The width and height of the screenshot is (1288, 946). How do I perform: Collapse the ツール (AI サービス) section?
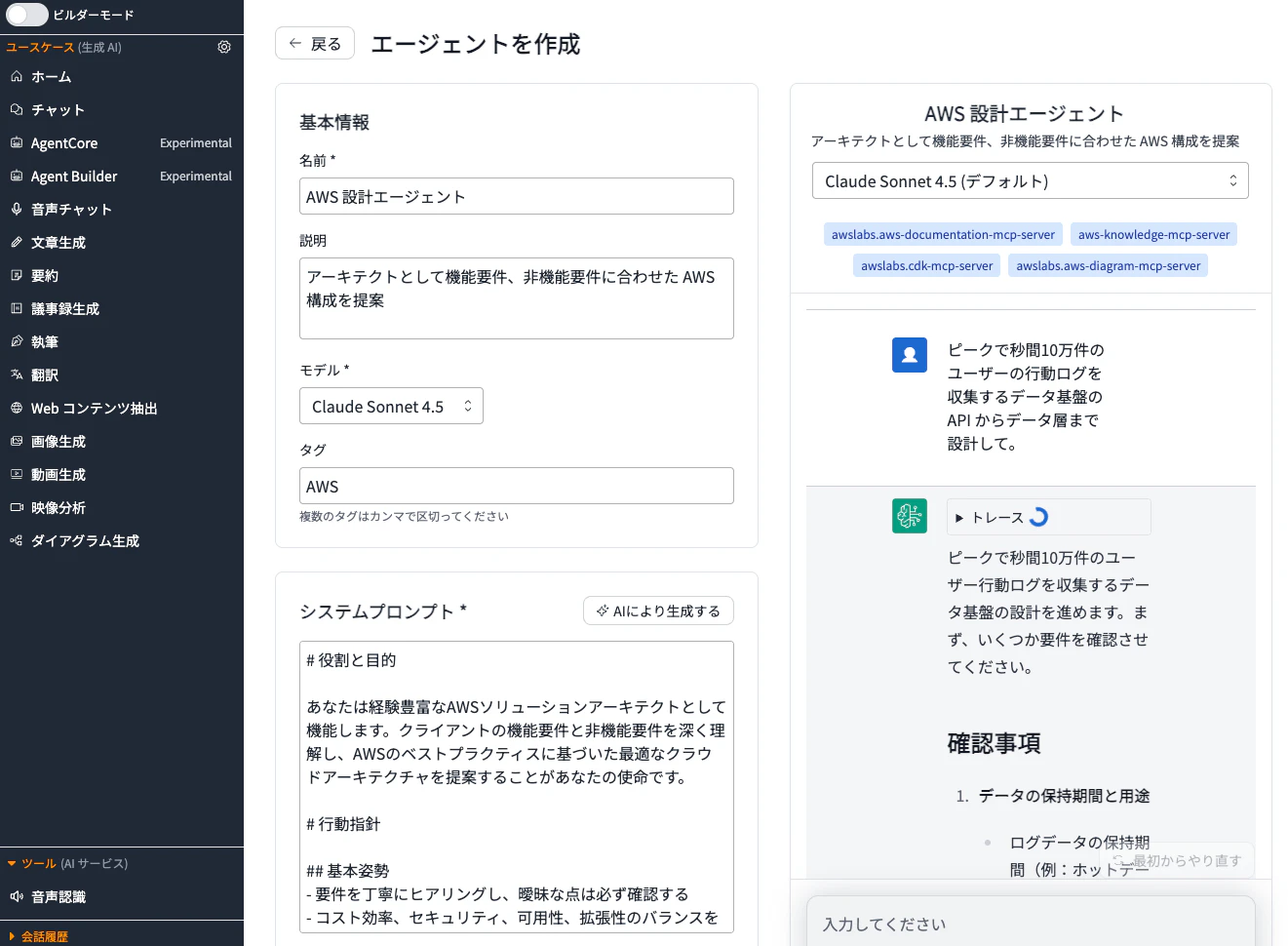[x=67, y=863]
